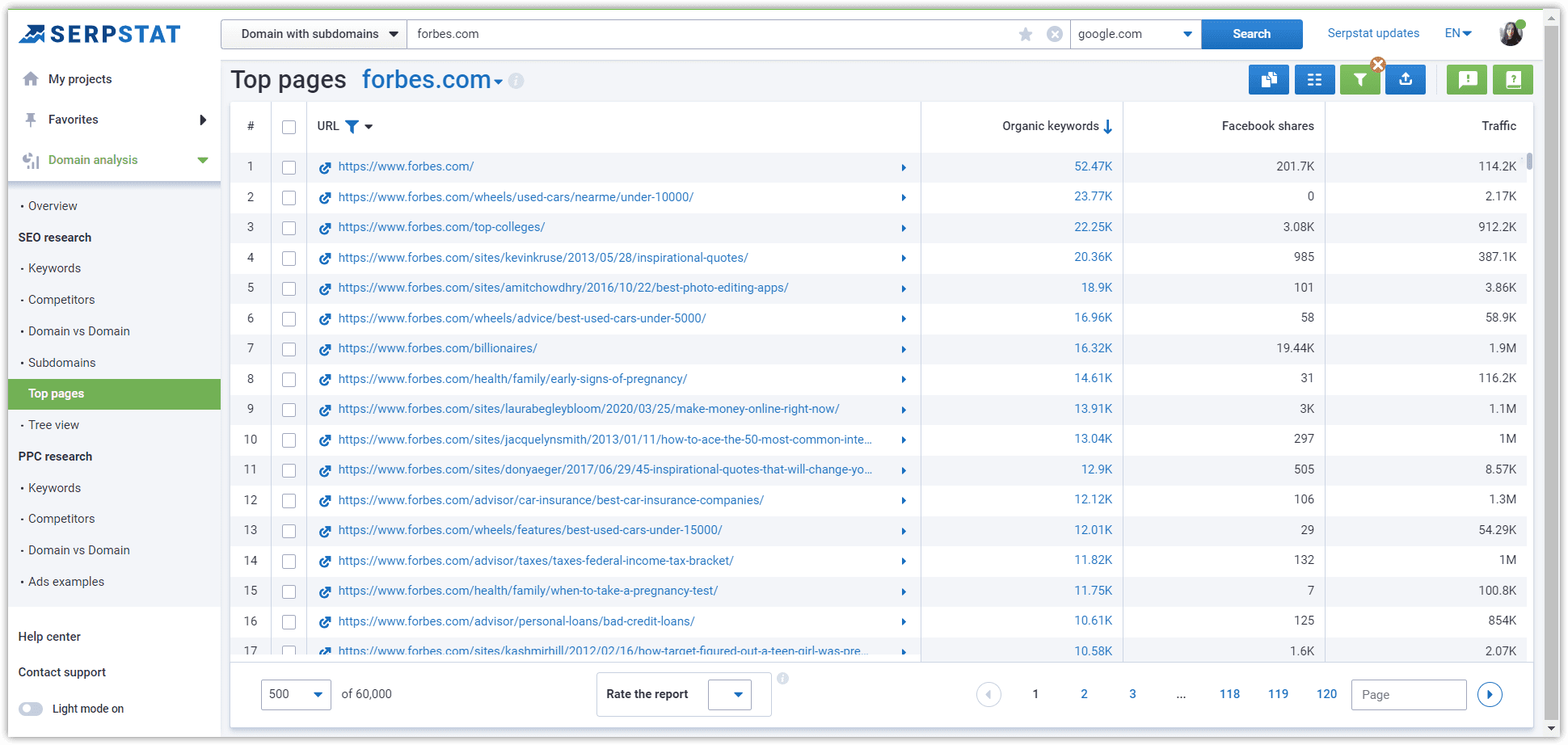Open Subdomains in sidebar

pos(62,363)
